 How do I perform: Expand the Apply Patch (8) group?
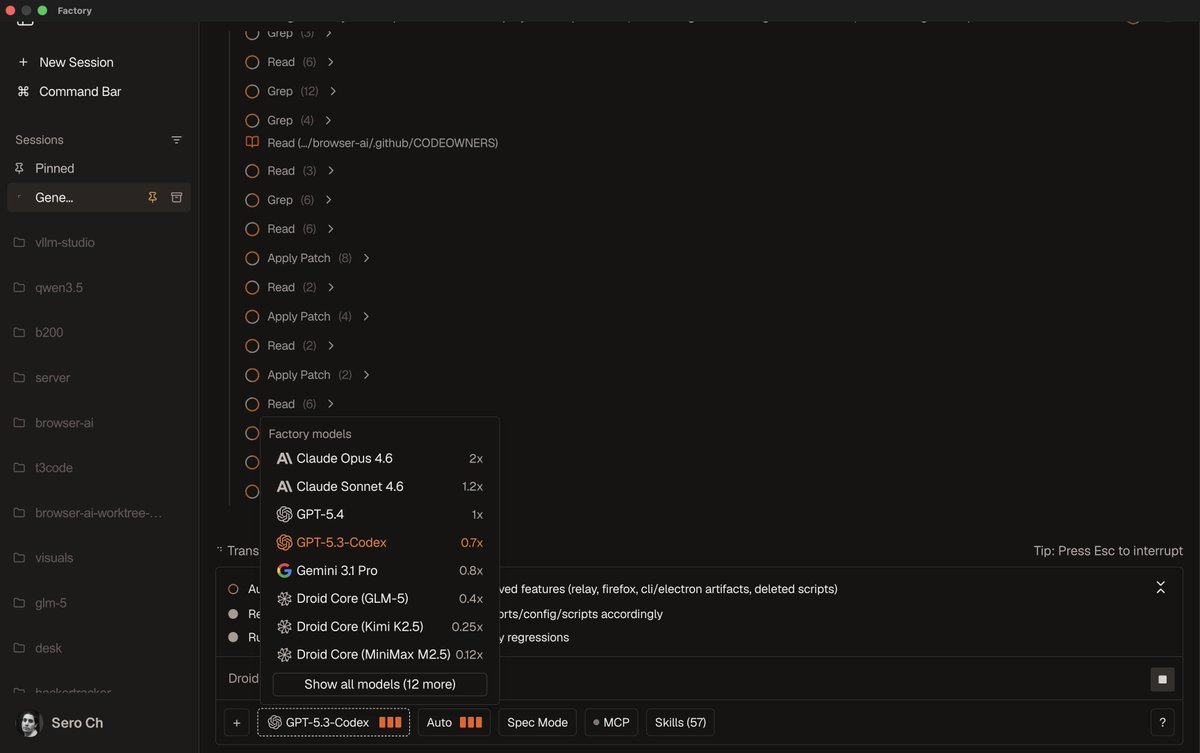pyautogui.click(x=308, y=258)
